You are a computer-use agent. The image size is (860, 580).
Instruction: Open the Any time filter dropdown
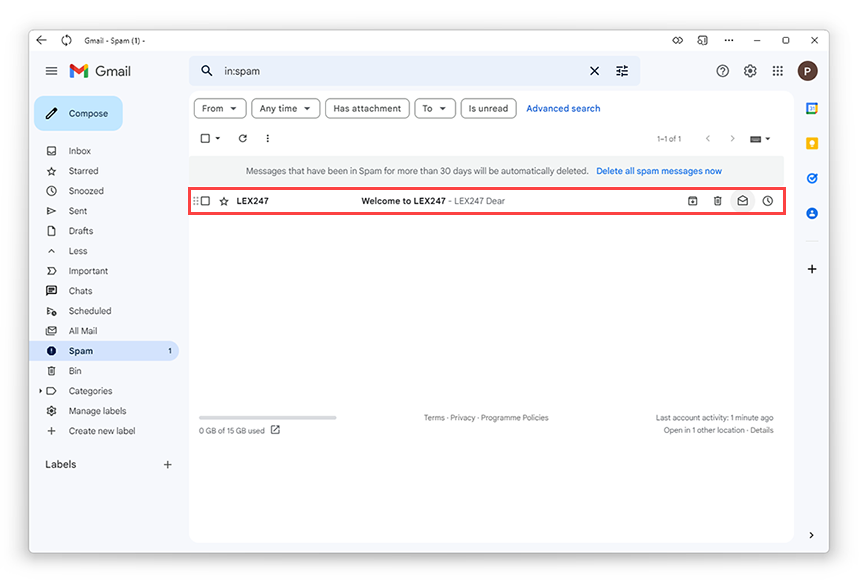tap(285, 108)
